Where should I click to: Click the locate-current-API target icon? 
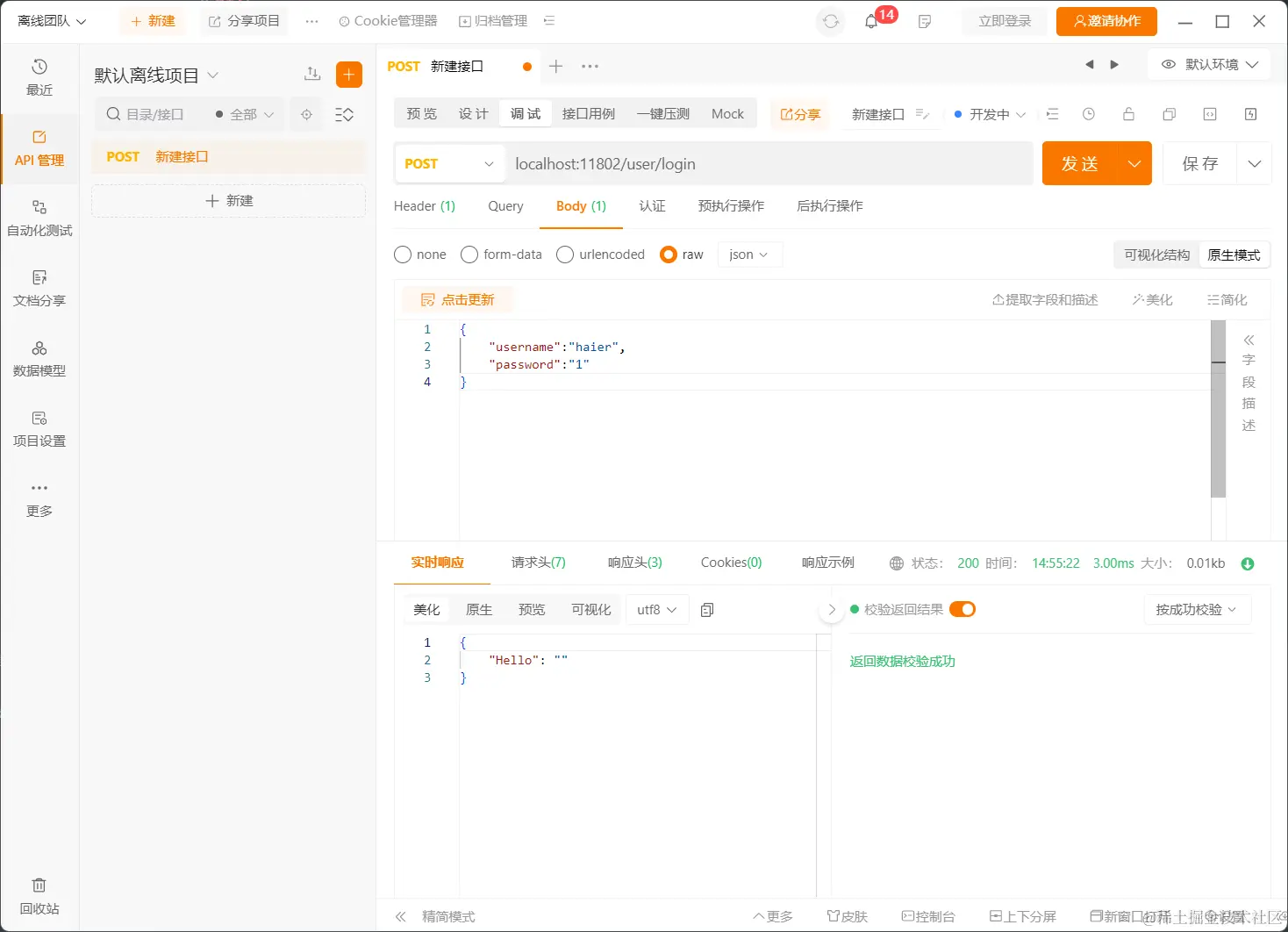[x=306, y=114]
